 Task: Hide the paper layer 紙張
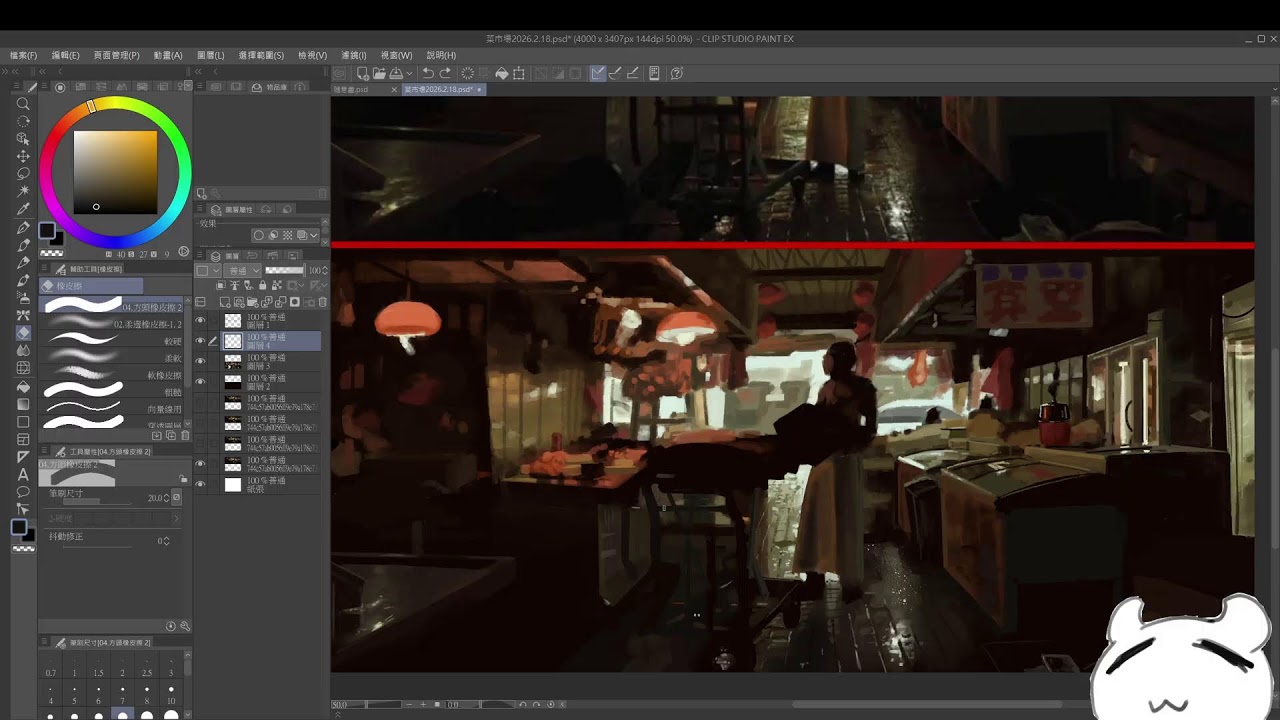click(x=200, y=484)
